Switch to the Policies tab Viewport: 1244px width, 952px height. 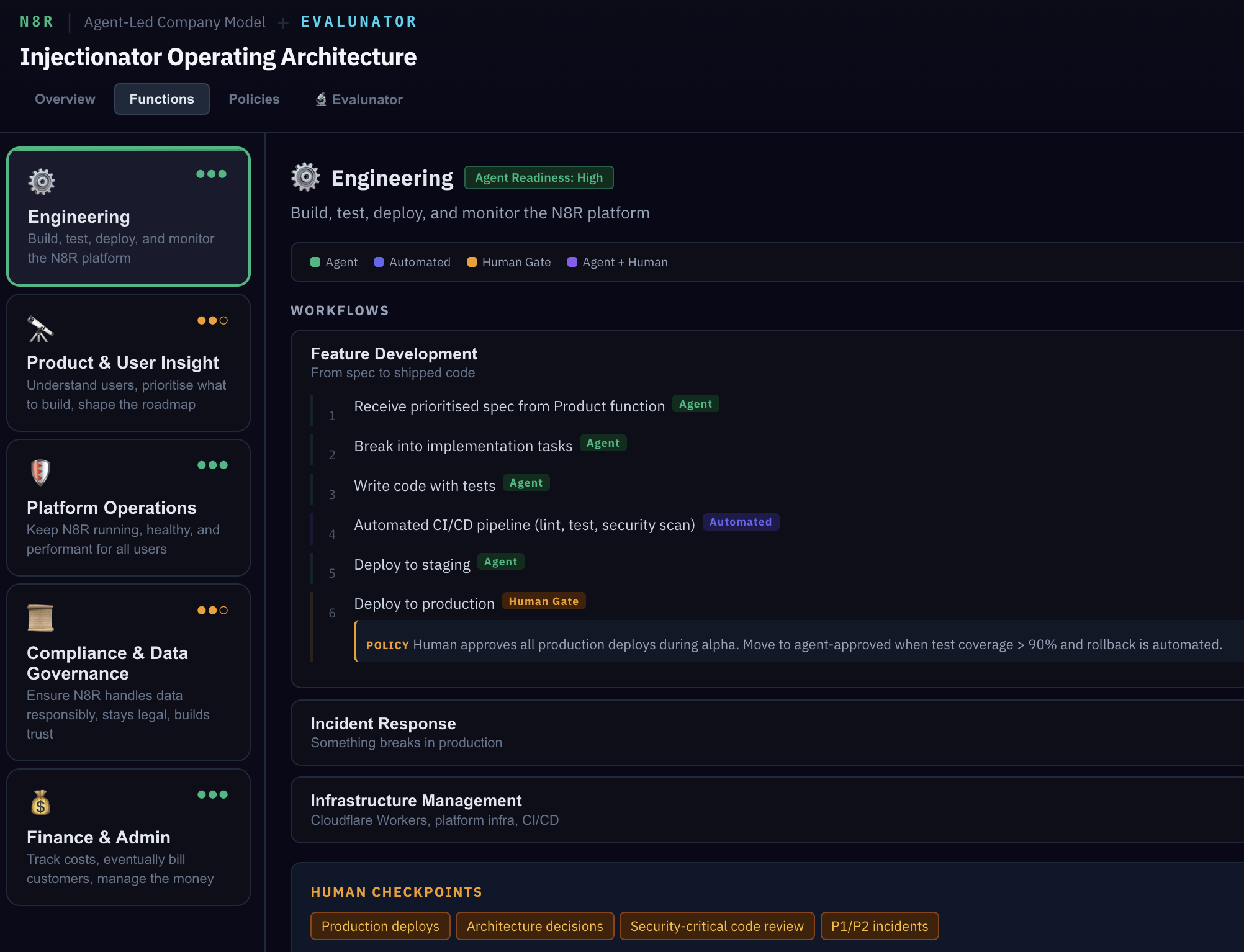coord(254,99)
